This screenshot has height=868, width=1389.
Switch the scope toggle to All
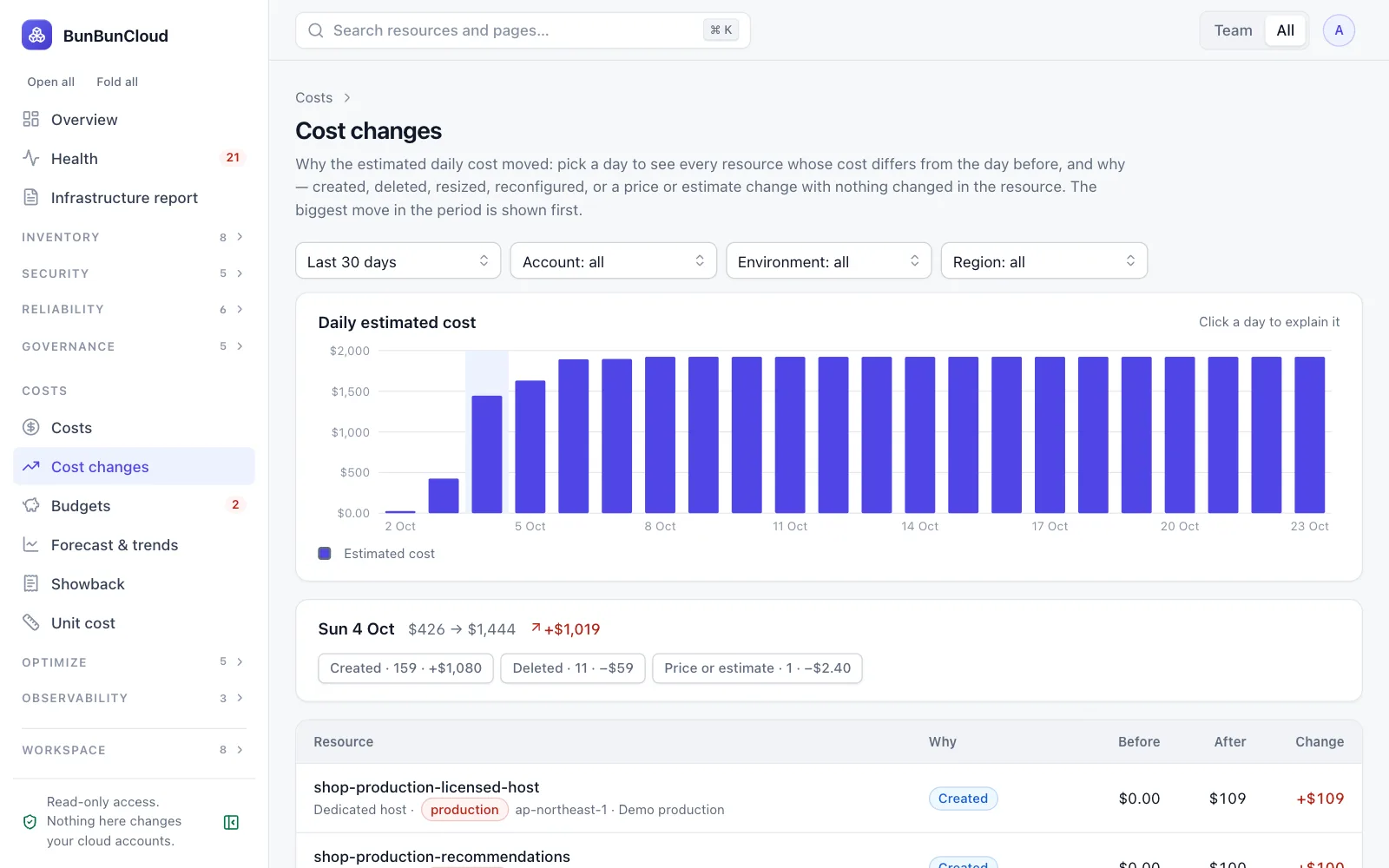[1285, 30]
